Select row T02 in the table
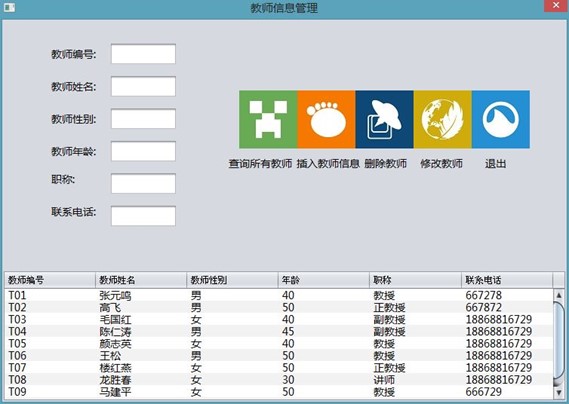 click(x=279, y=307)
